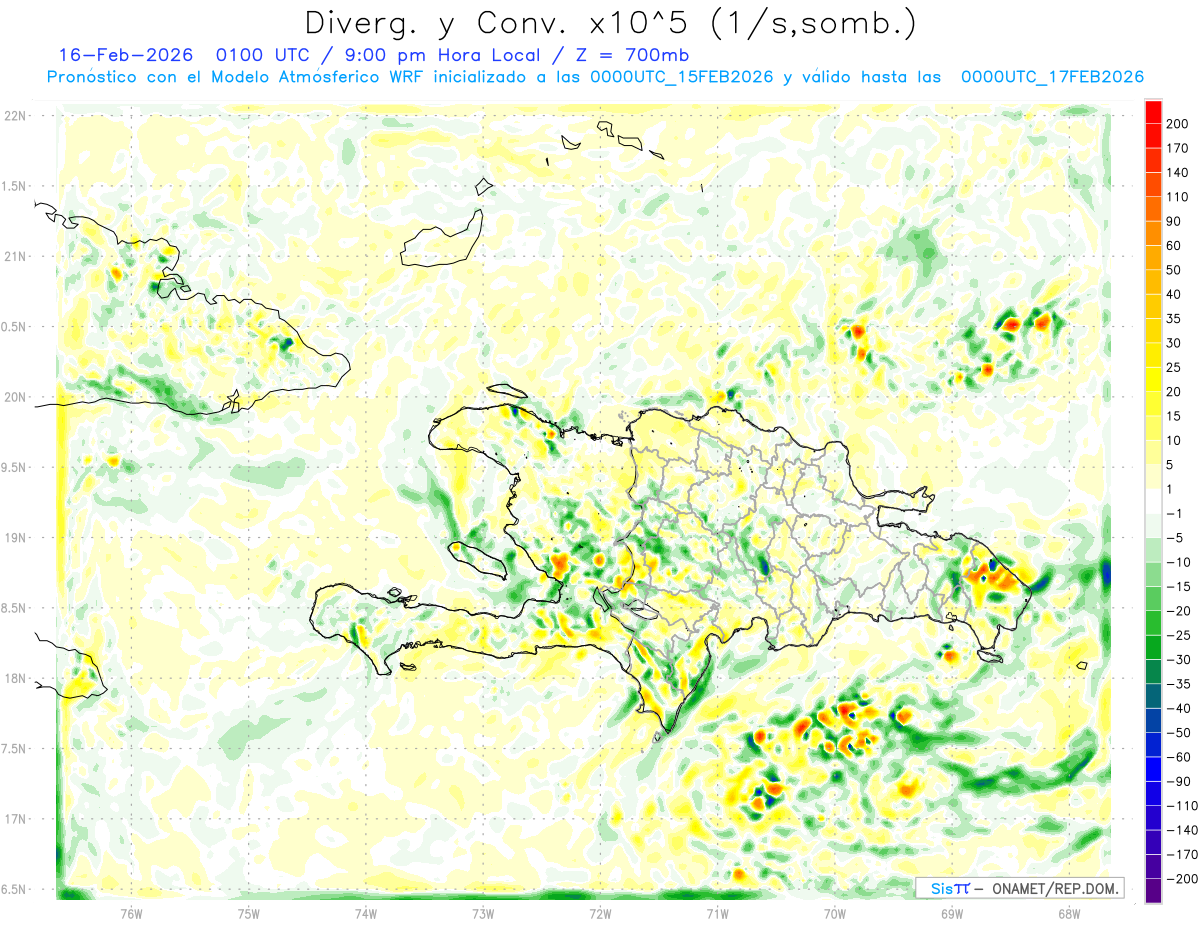Screen dimensions: 1200x927
Task: Click the white swatch between legend values 1 and -1
Action: [1153, 501]
